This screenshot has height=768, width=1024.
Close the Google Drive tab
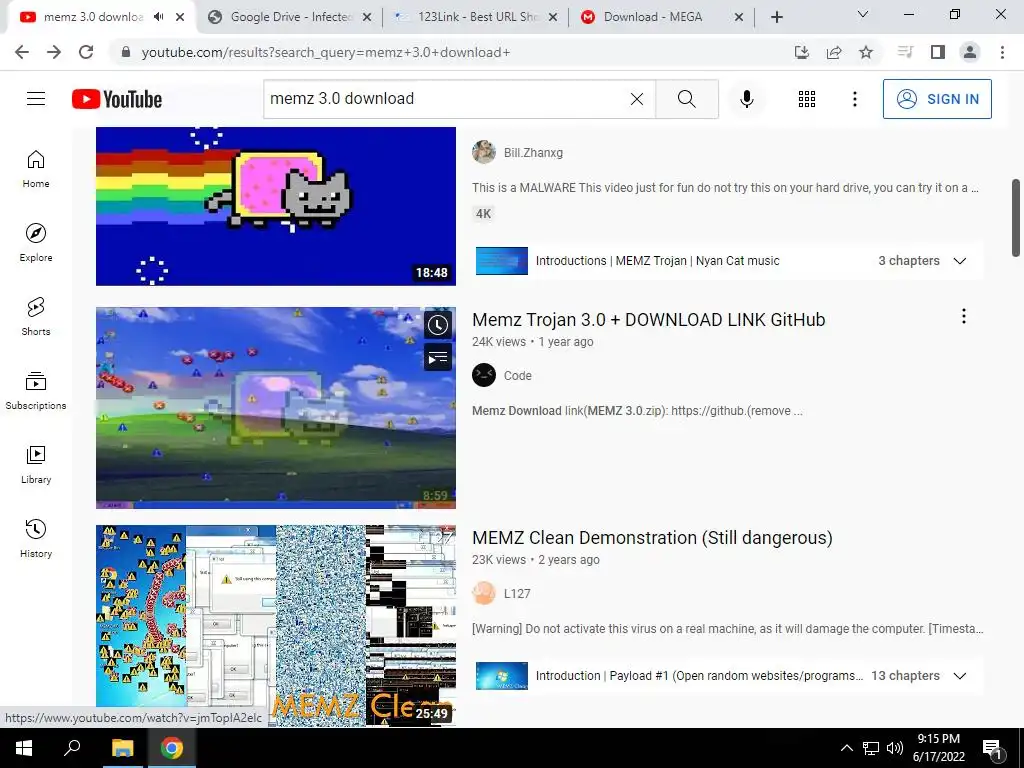tap(367, 18)
